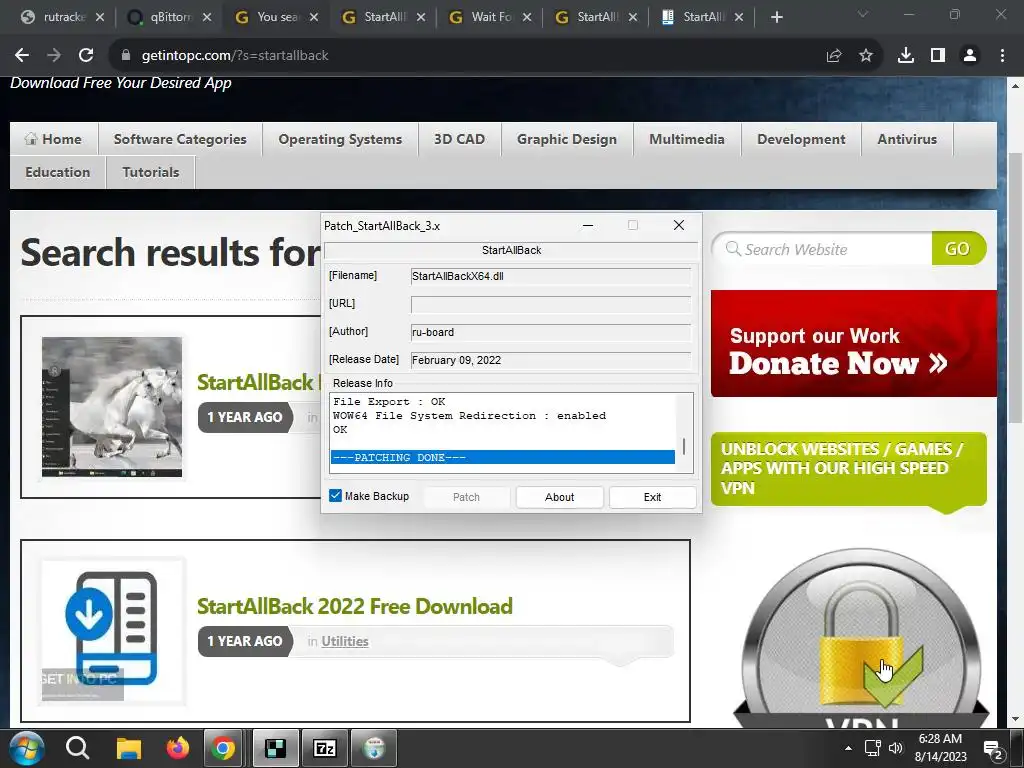The image size is (1024, 768).
Task: Click the empty URL field in patcher
Action: (x=551, y=304)
